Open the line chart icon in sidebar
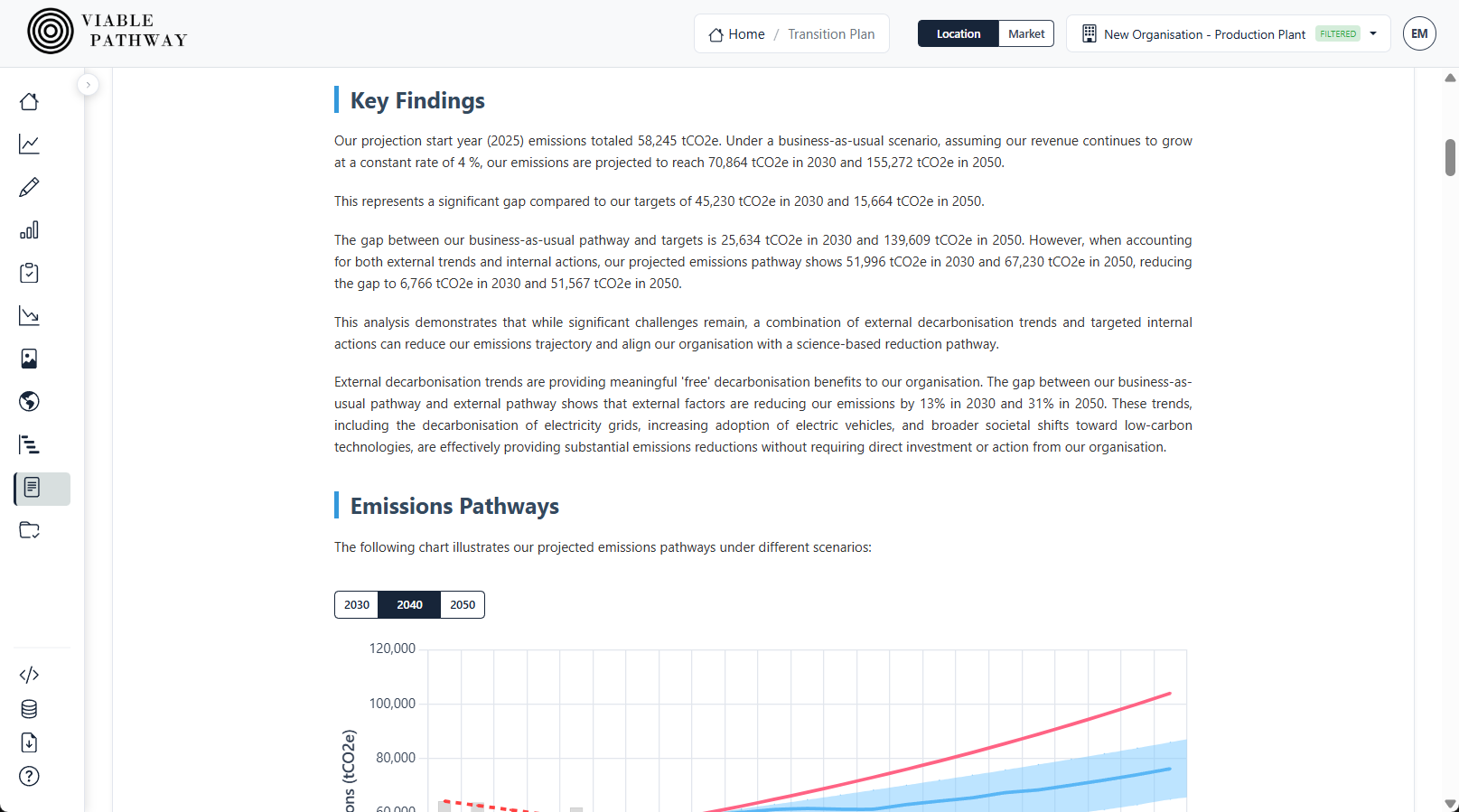 (x=29, y=144)
